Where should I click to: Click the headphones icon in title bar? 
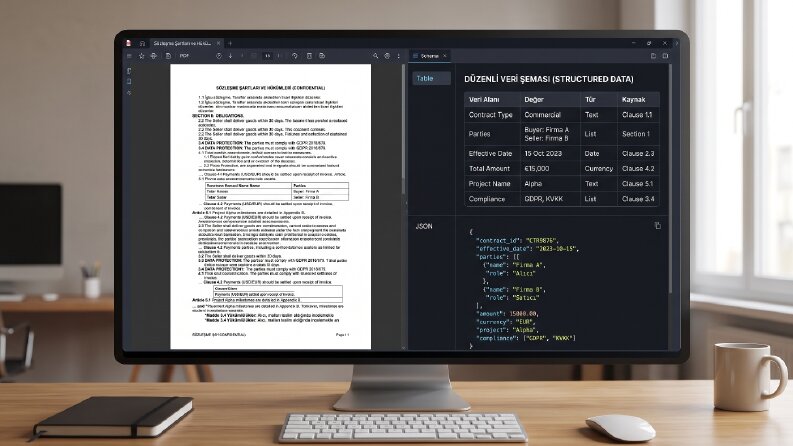[x=142, y=43]
